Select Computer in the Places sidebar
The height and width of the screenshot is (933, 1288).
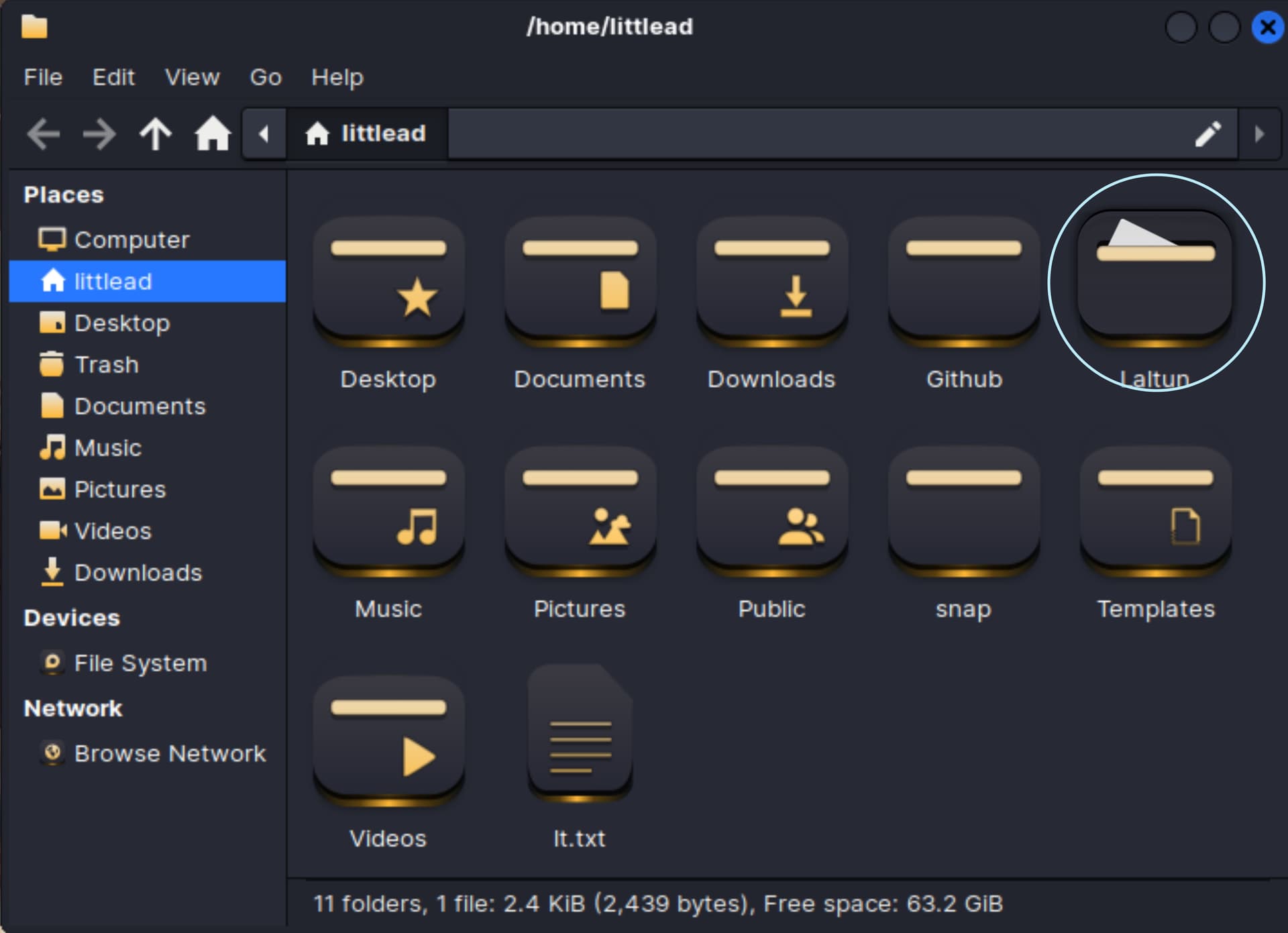148,239
